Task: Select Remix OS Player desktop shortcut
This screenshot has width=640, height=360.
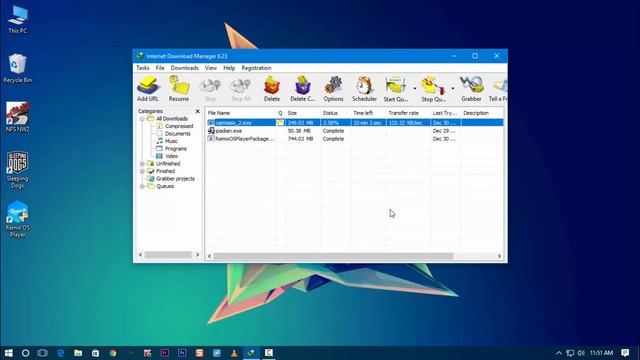Action: [18, 219]
